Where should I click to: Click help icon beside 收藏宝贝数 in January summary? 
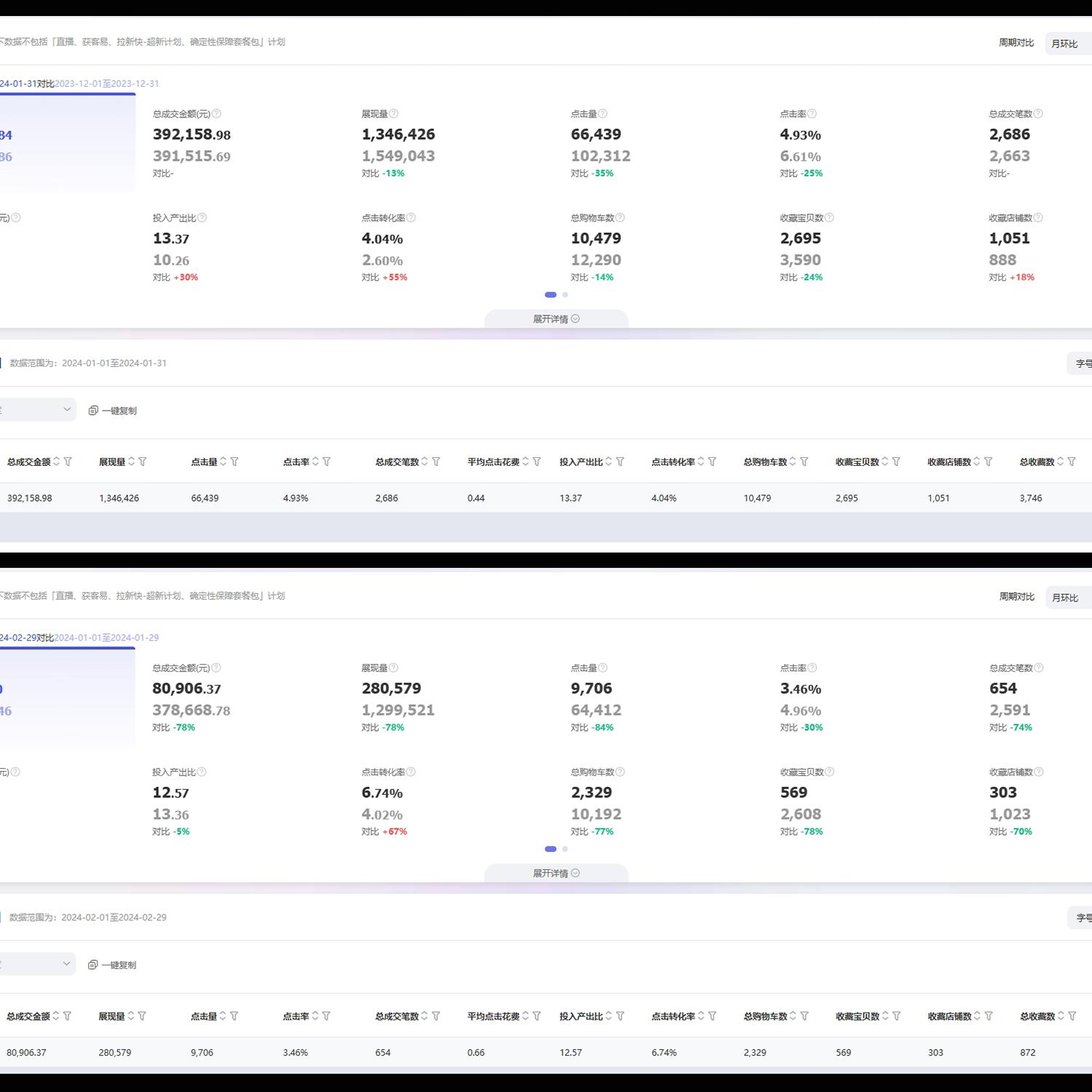[x=829, y=218]
